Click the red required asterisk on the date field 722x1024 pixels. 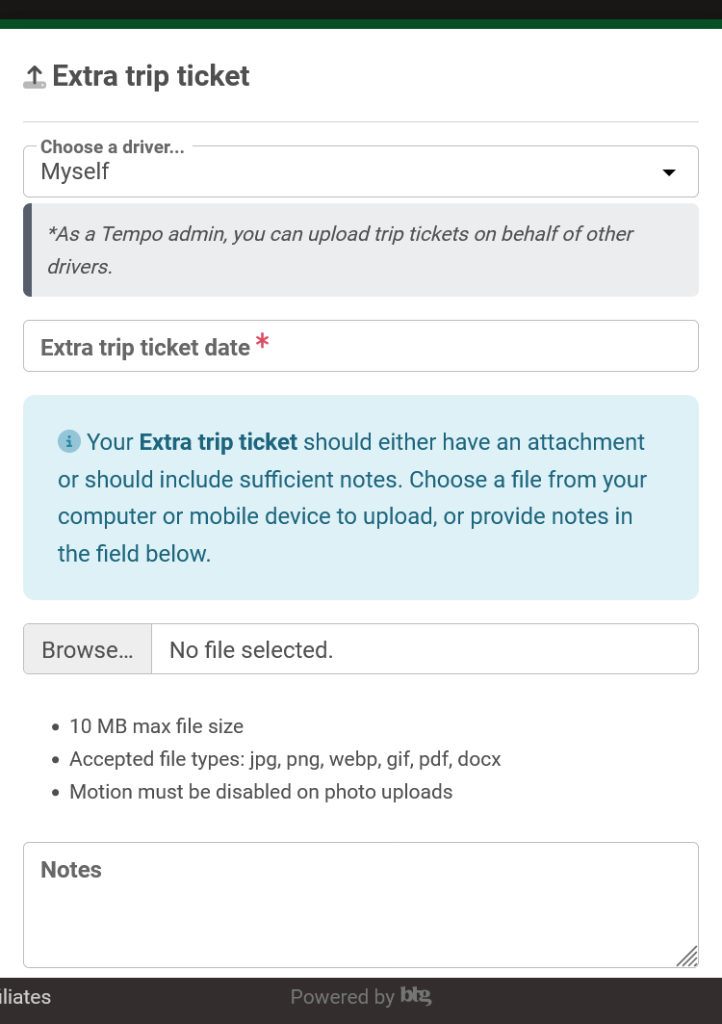[262, 343]
